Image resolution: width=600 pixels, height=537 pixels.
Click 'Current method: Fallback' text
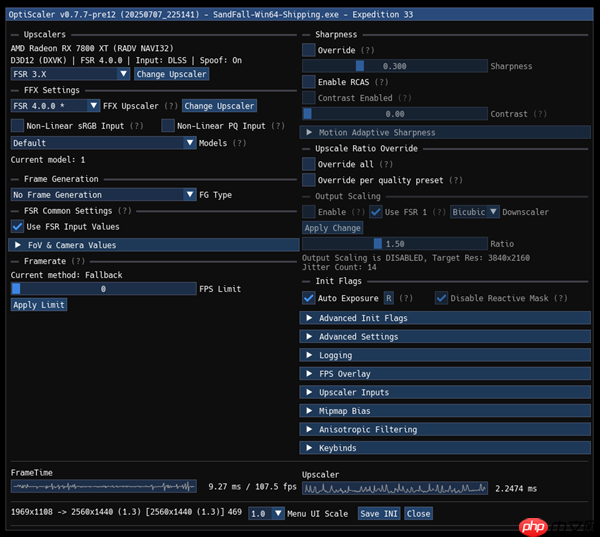[x=67, y=275]
